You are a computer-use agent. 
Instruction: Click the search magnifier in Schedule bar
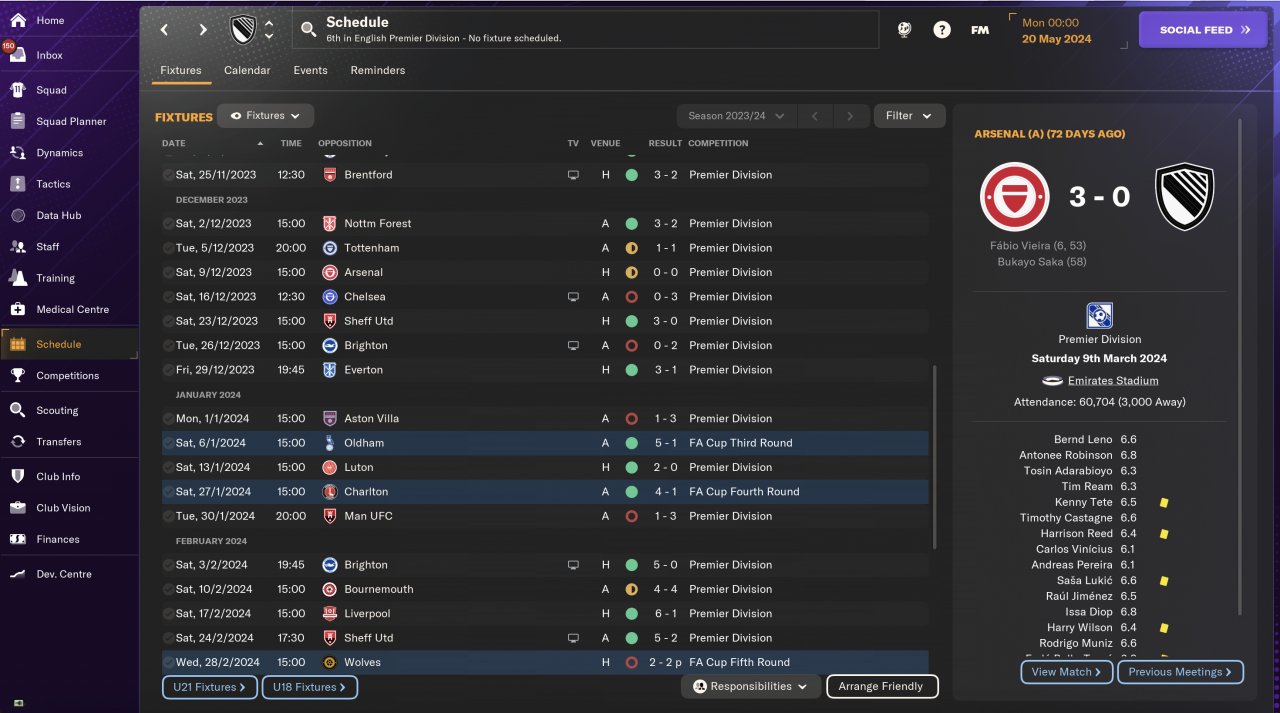click(308, 30)
